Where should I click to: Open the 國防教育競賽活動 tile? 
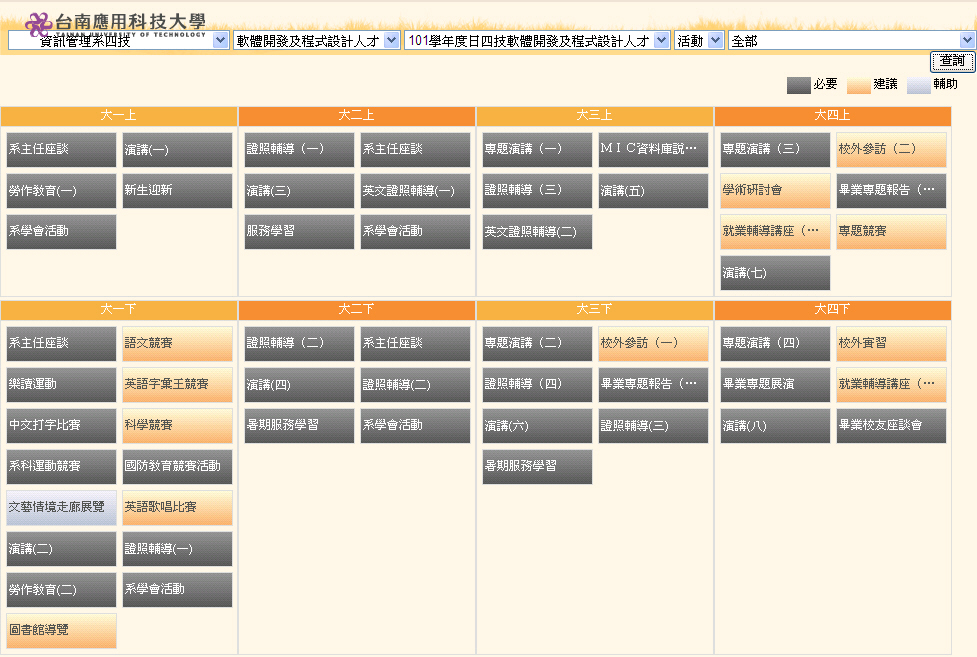(x=177, y=467)
